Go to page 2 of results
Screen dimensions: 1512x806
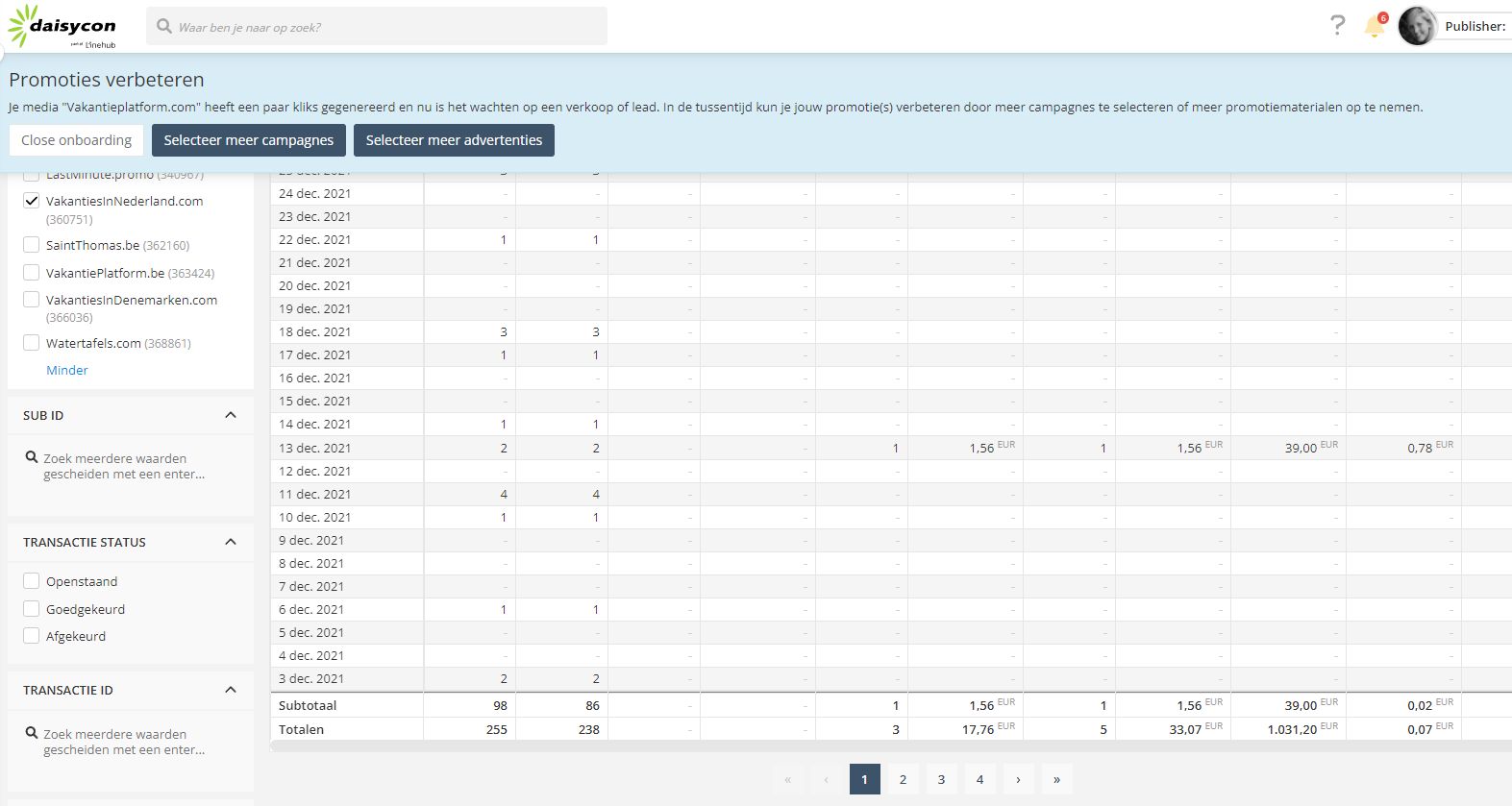click(x=904, y=779)
